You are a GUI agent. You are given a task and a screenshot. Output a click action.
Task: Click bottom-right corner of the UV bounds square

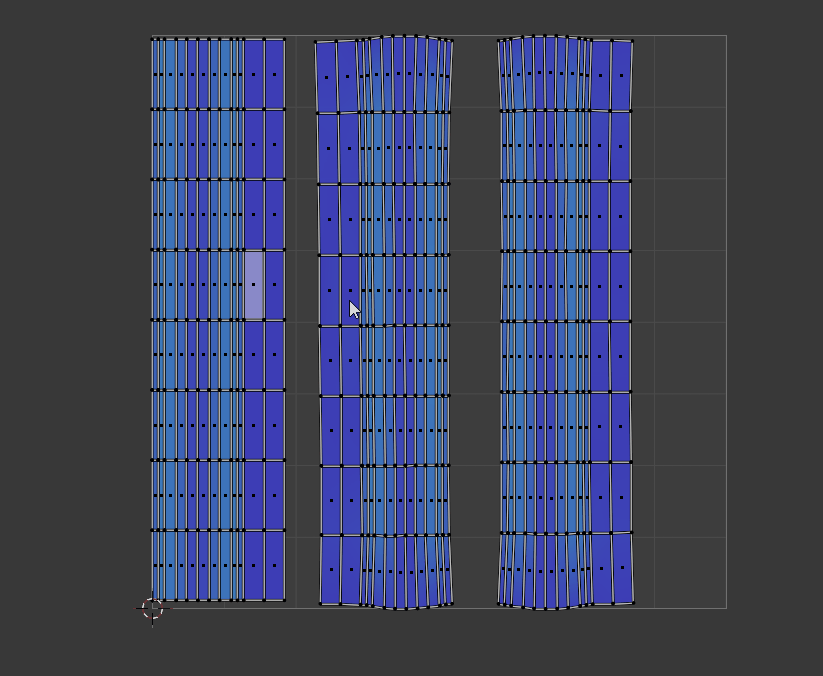click(726, 608)
